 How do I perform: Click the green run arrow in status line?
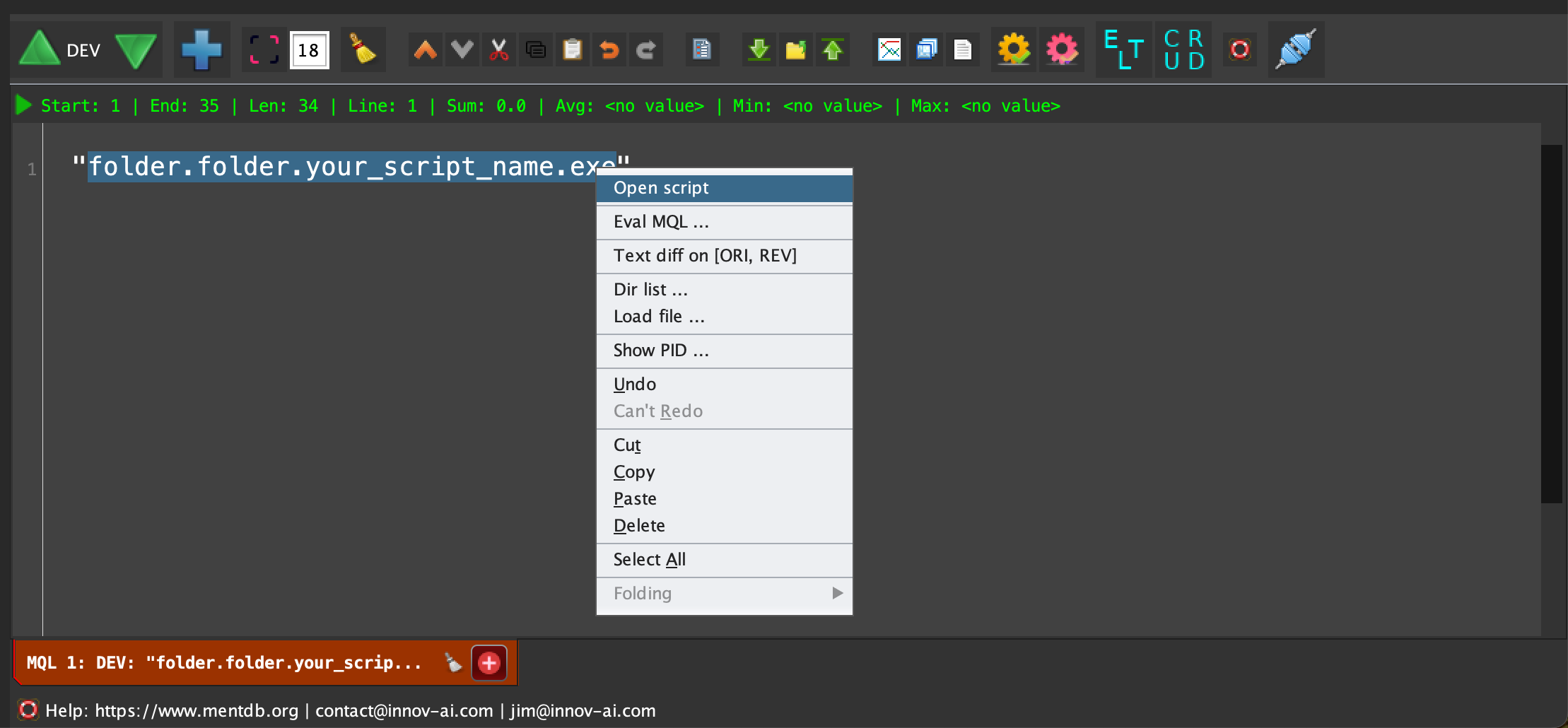[x=23, y=105]
